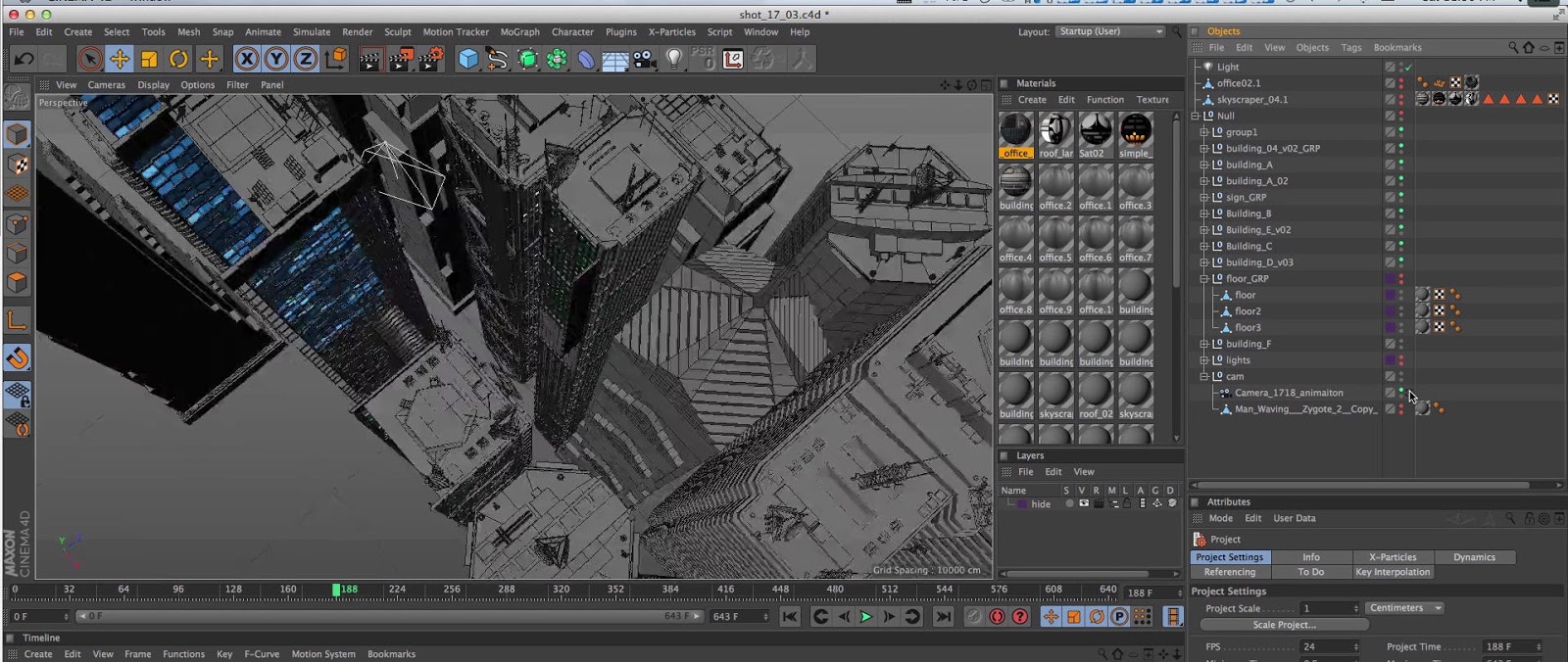Open the MoGraph menu
The height and width of the screenshot is (662, 1568).
tap(519, 32)
